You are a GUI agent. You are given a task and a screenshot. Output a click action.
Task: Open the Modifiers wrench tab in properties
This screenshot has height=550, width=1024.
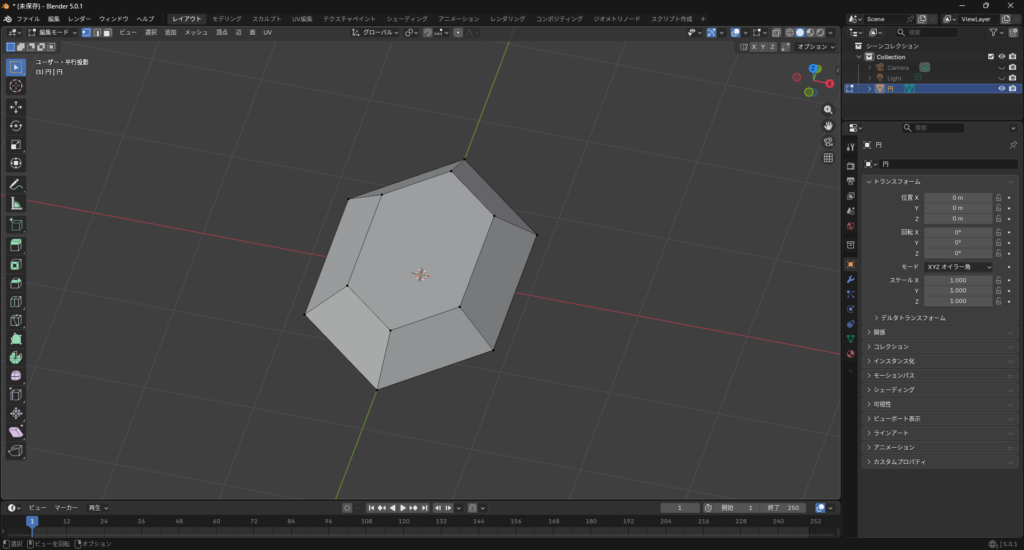pos(850,279)
